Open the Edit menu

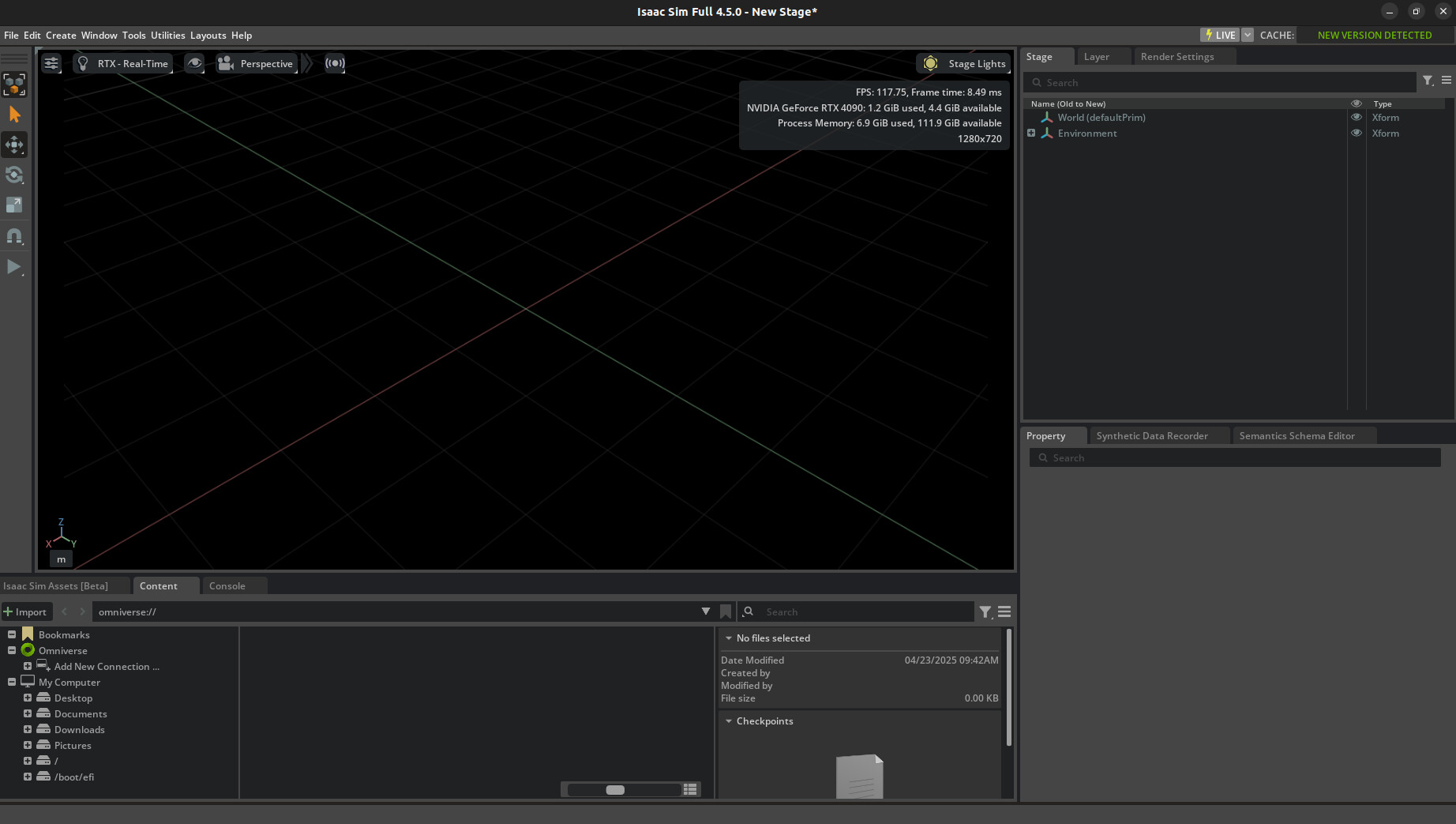[32, 36]
